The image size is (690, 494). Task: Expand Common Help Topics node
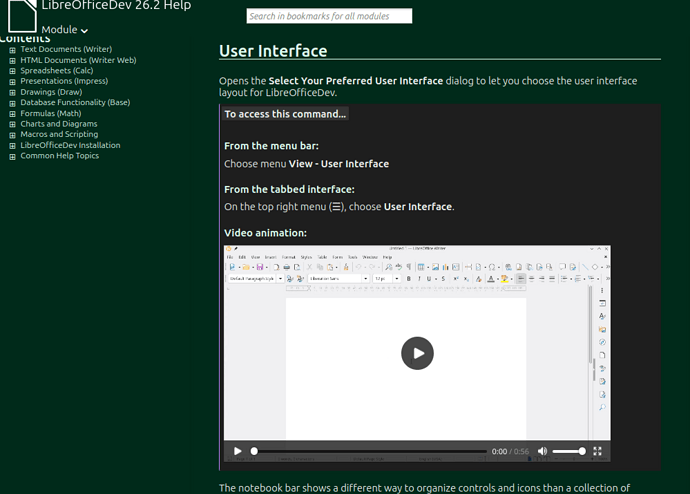click(12, 156)
